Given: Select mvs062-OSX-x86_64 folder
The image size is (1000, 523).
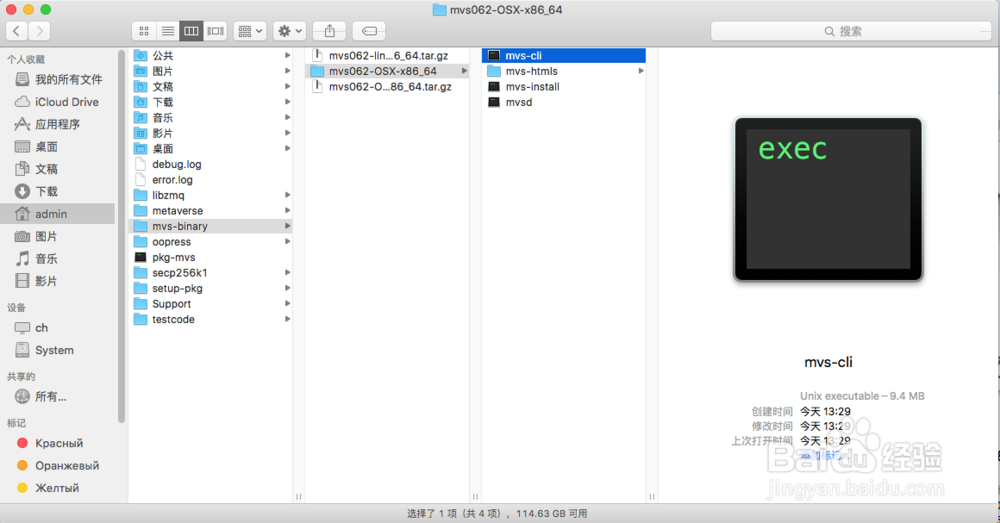Looking at the screenshot, I should pyautogui.click(x=388, y=71).
